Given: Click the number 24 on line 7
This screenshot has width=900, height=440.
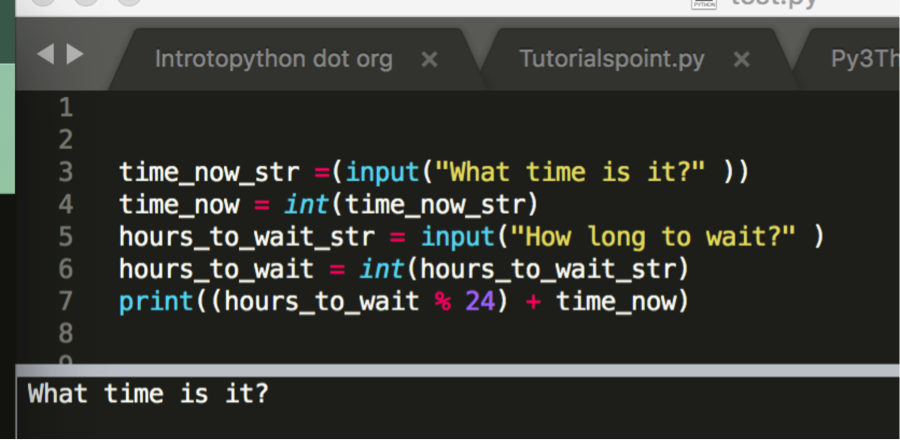Looking at the screenshot, I should pyautogui.click(x=480, y=302).
